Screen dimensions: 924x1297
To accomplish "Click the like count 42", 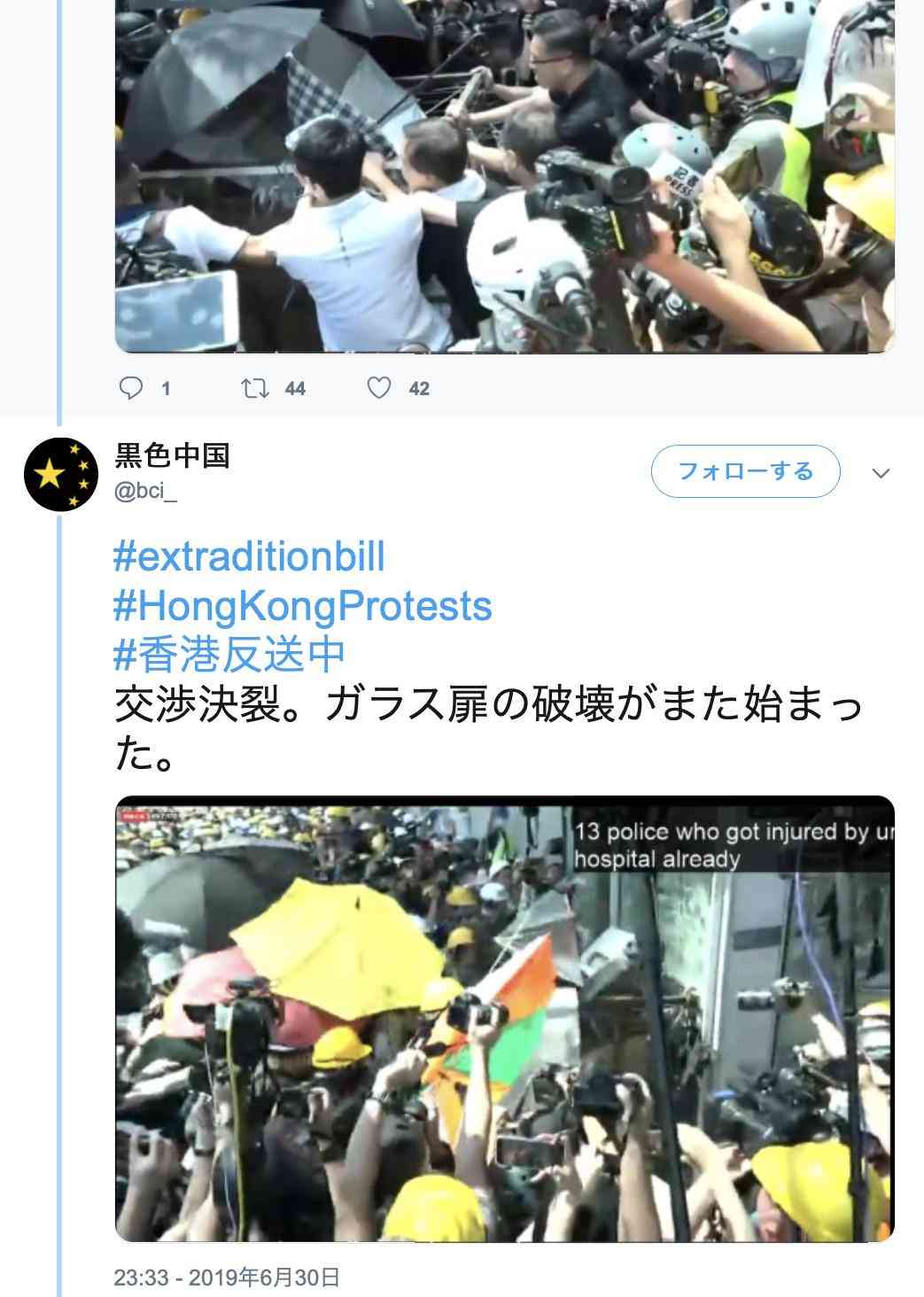I will 419,388.
